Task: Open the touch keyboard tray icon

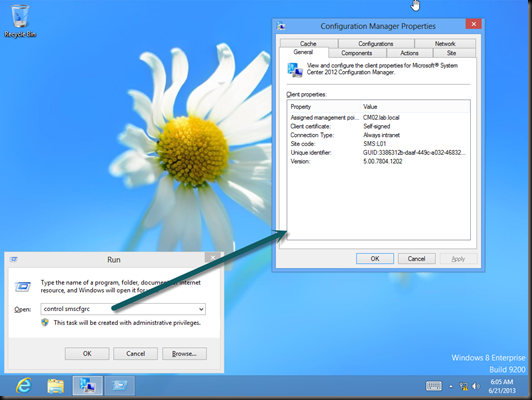Action: pyautogui.click(x=434, y=386)
